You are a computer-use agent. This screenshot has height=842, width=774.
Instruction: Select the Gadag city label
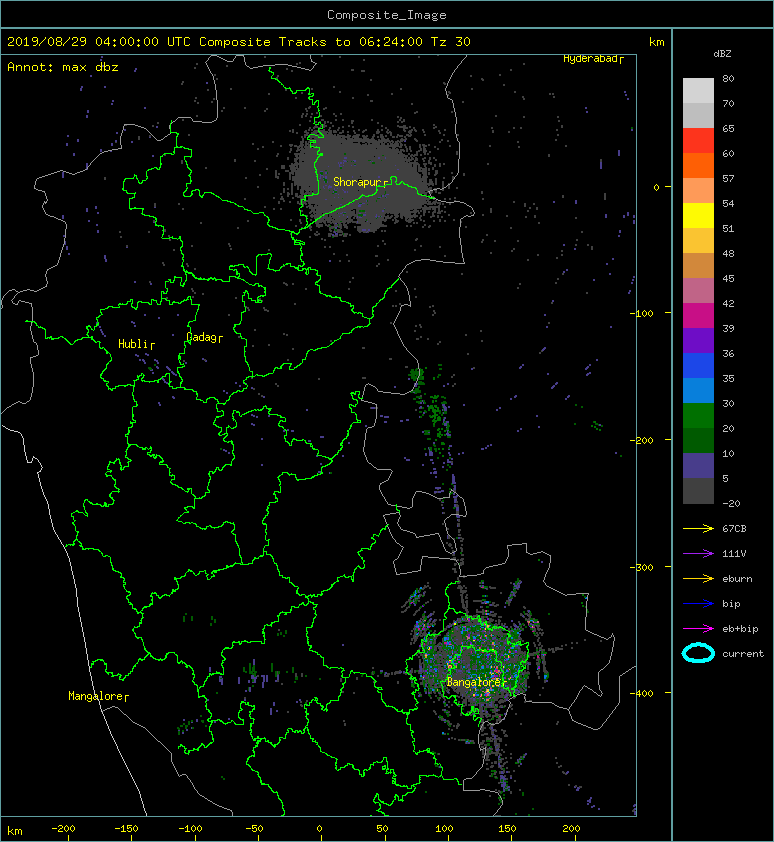click(204, 337)
